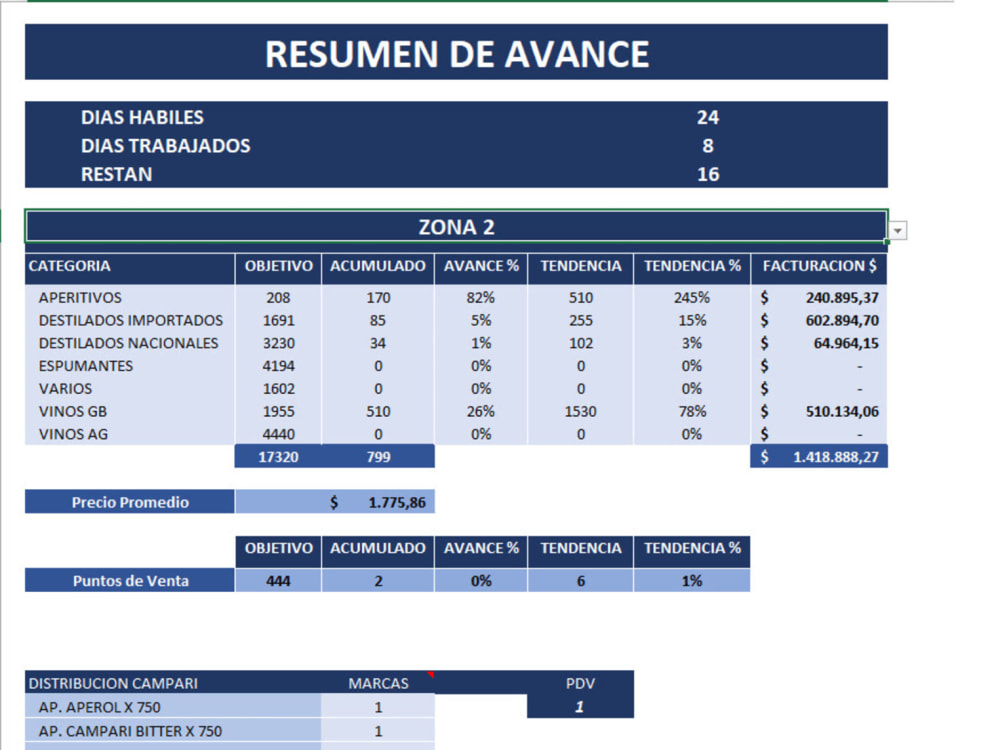This screenshot has height=750, width=1000.
Task: Select the RESUMEN DE AVANCE title
Action: (x=457, y=52)
